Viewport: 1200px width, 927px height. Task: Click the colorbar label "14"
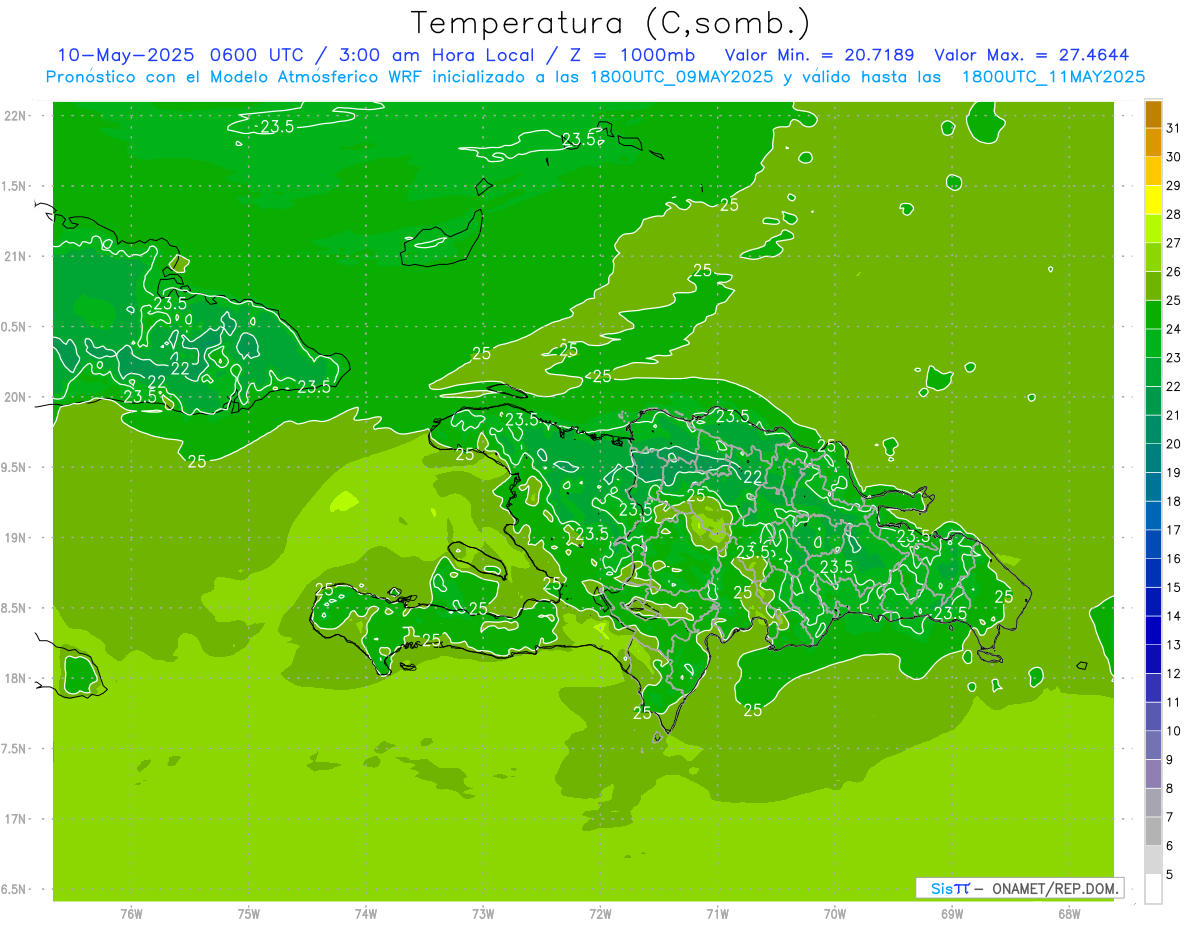point(1173,616)
